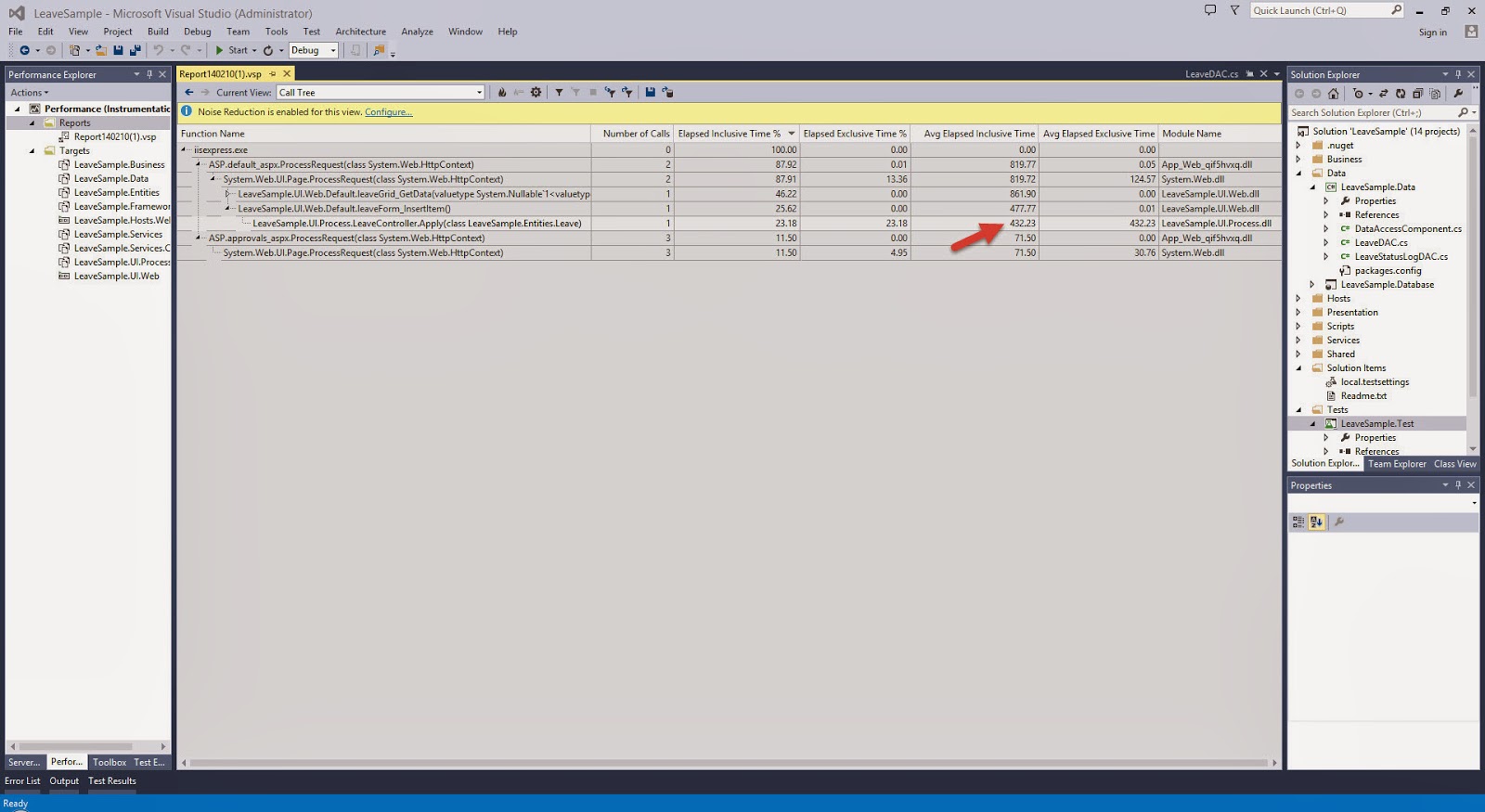Viewport: 1485px width, 812px height.
Task: Toggle Show All Files in Solution Explorer
Action: coord(1435,94)
